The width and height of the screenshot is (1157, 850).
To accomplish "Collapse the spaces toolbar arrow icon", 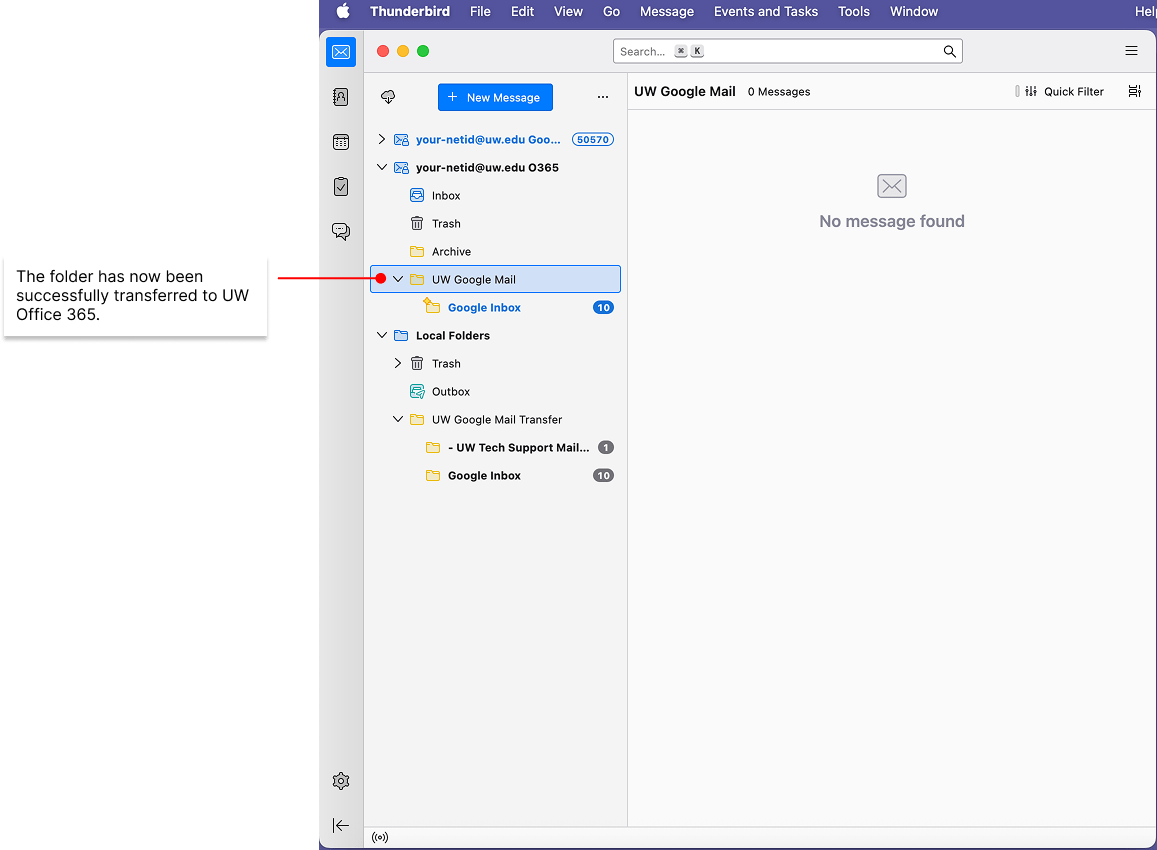I will (341, 825).
